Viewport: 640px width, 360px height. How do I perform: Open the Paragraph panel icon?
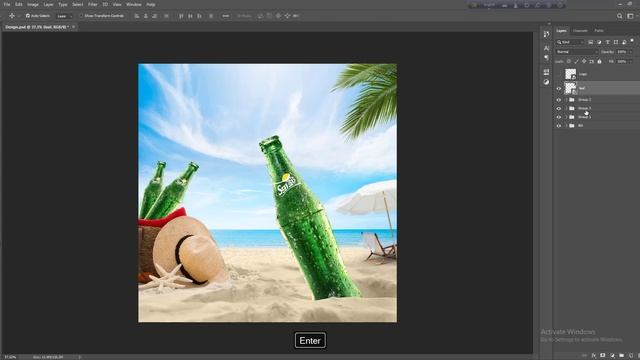click(x=547, y=58)
